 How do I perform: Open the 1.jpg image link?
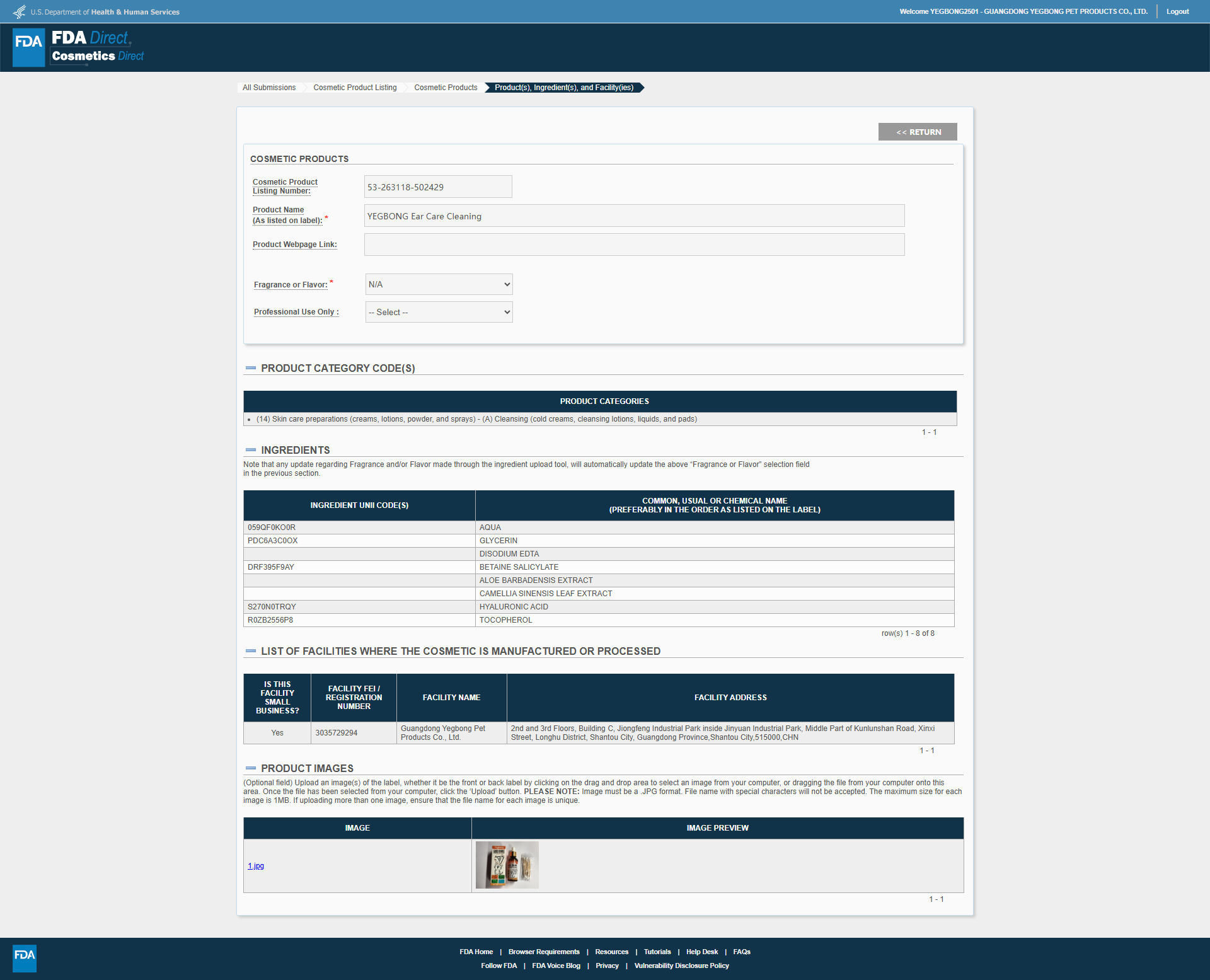pos(256,866)
